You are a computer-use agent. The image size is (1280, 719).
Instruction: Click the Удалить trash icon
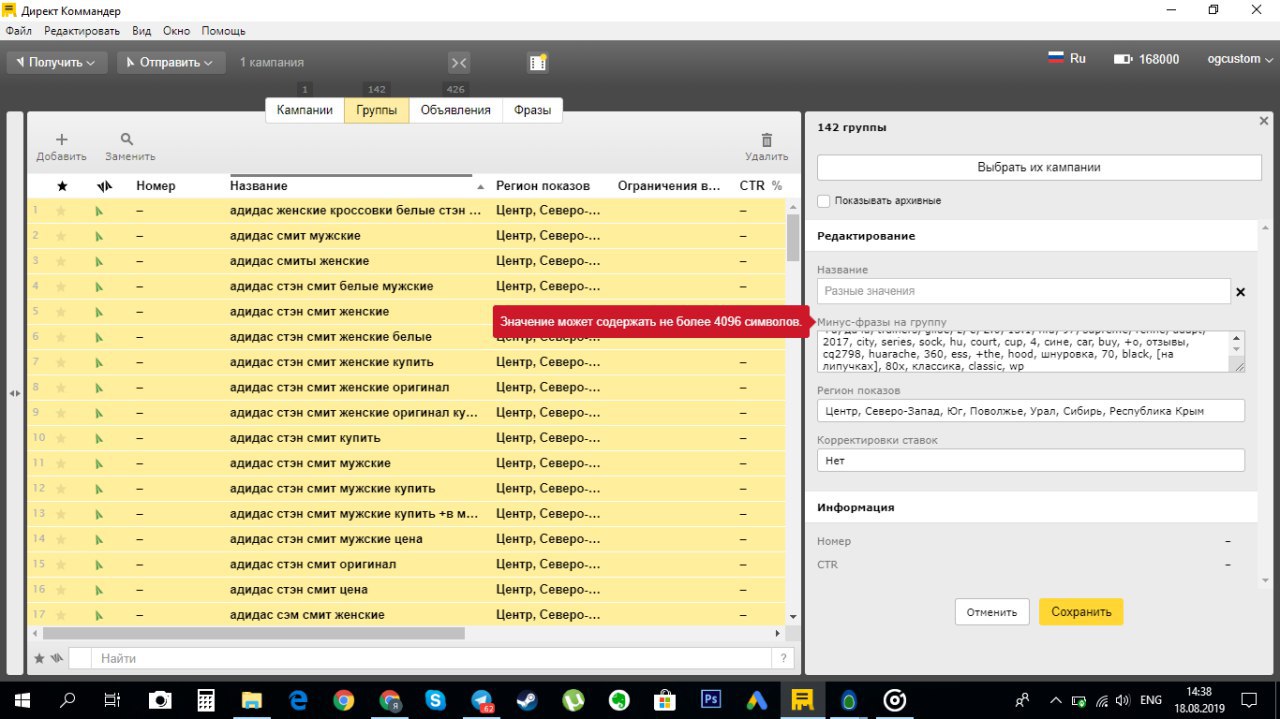click(767, 141)
